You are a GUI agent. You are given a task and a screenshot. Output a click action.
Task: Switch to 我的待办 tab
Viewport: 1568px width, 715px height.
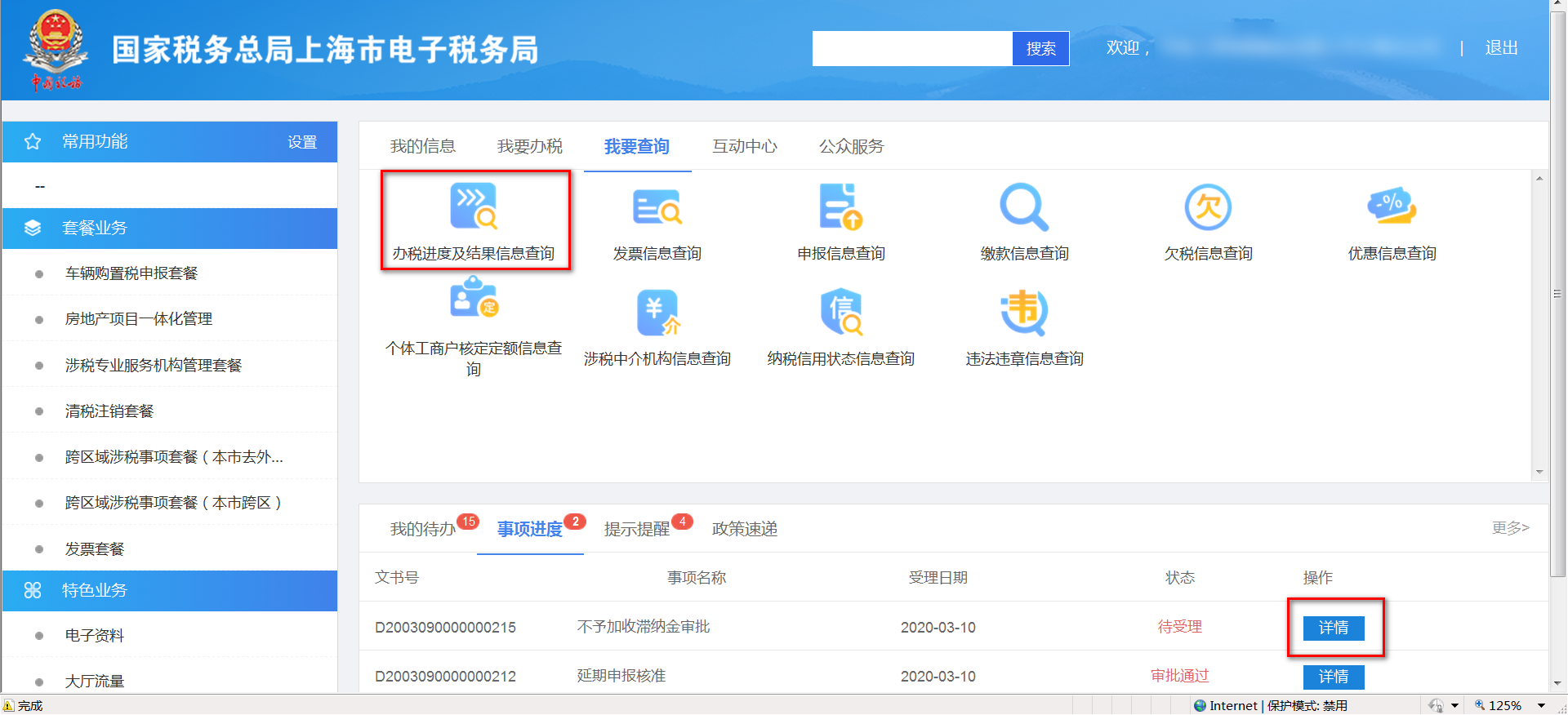pos(423,529)
